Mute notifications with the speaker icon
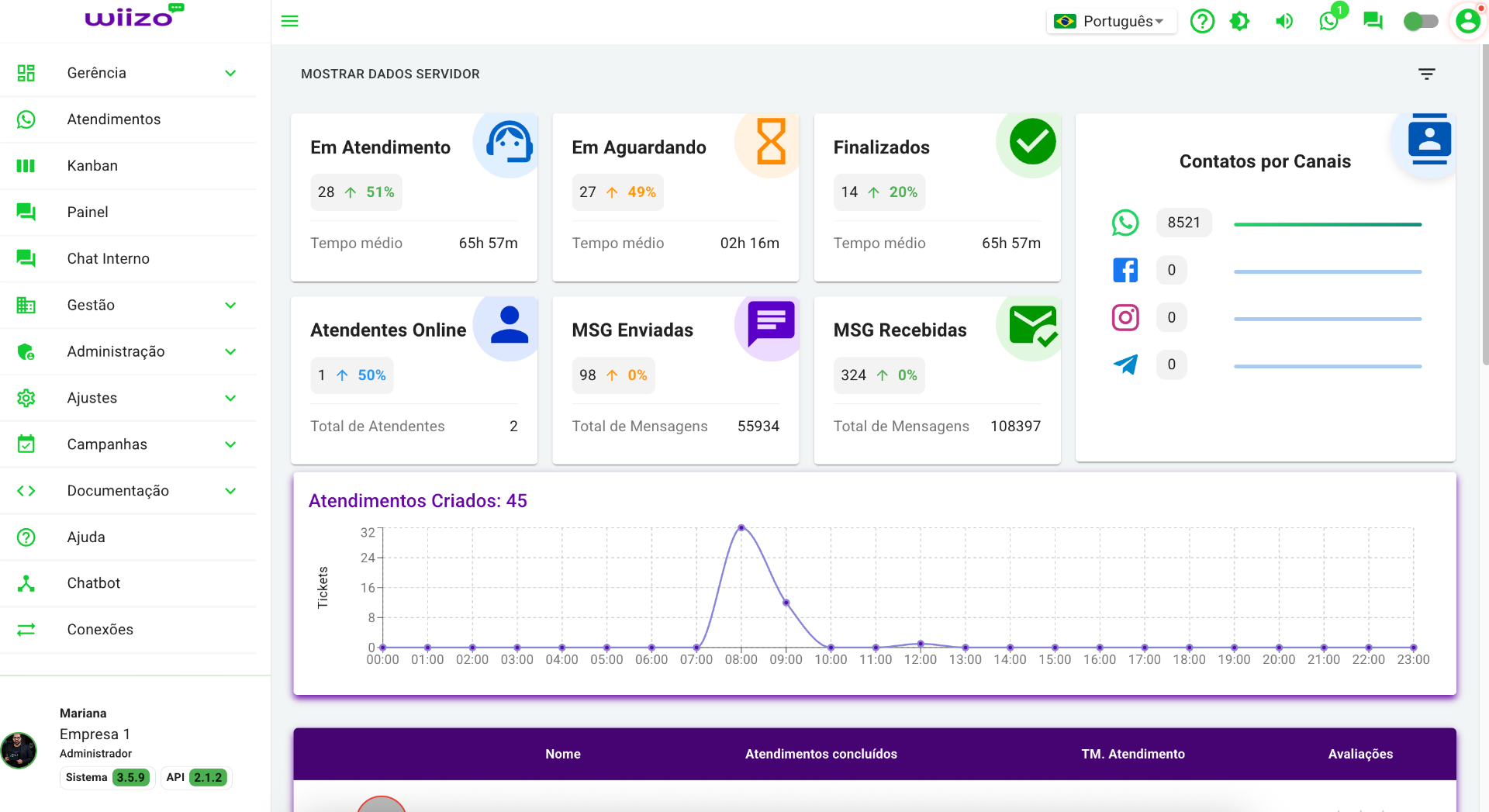Viewport: 1489px width, 812px height. coord(1284,21)
